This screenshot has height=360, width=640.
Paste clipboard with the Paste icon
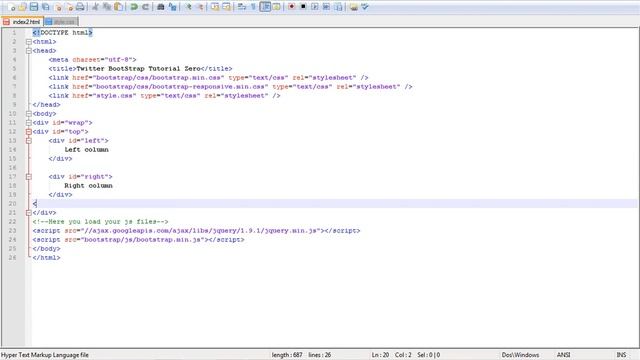click(118, 7)
